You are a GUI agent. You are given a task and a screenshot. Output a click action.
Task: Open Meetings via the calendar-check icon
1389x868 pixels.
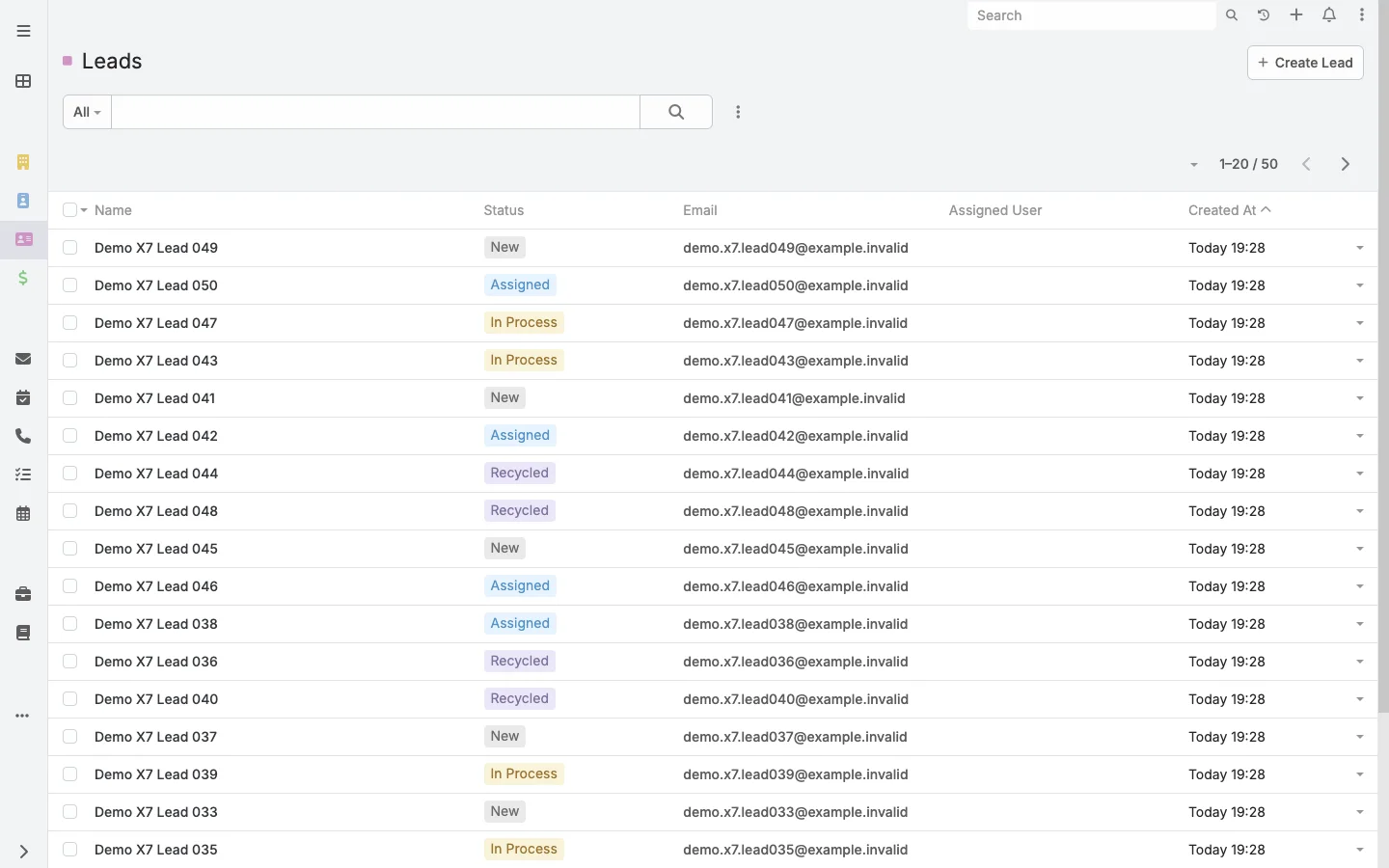23,397
